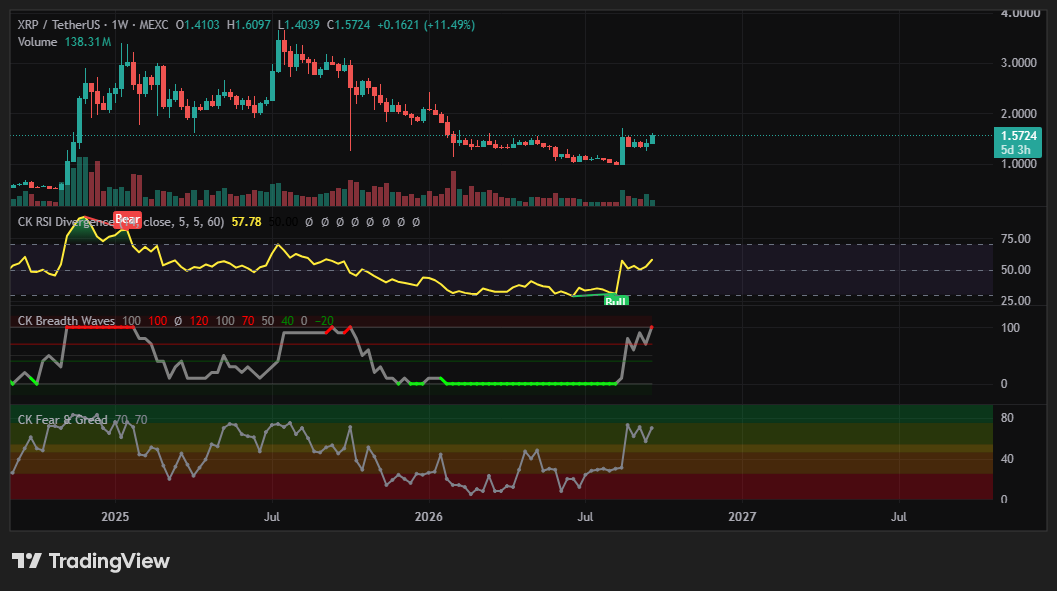Screen dimensions: 1057x591
Task: Click the 2.0000 price axis label
Action: (1019, 113)
